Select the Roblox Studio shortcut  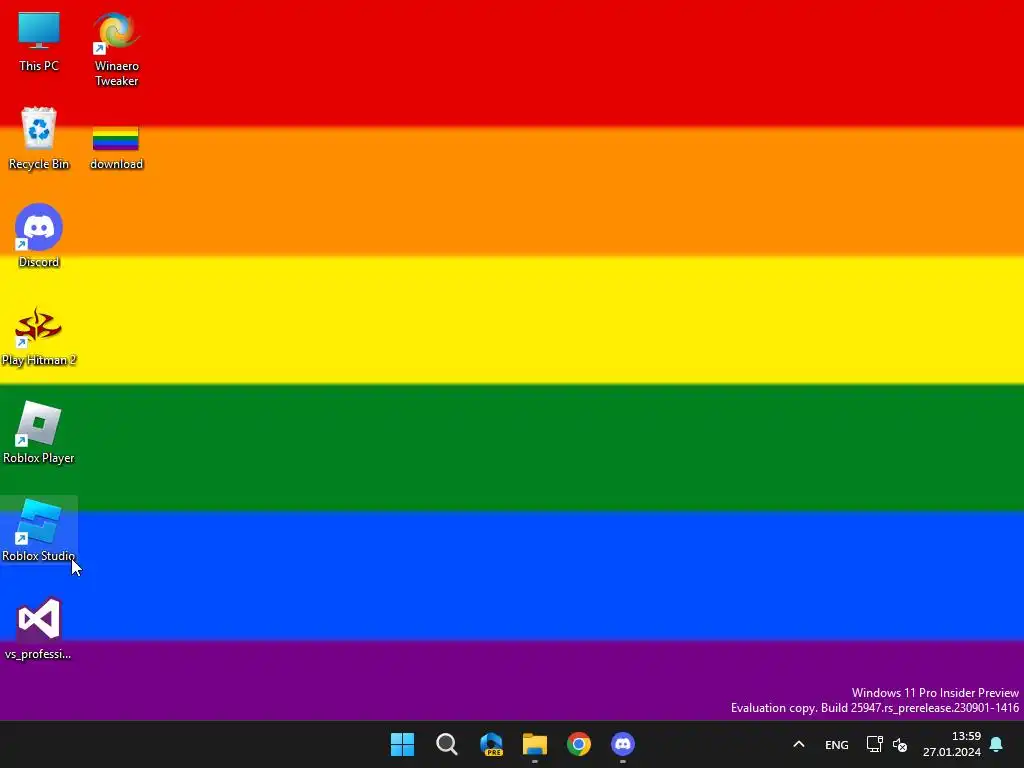[x=39, y=530]
